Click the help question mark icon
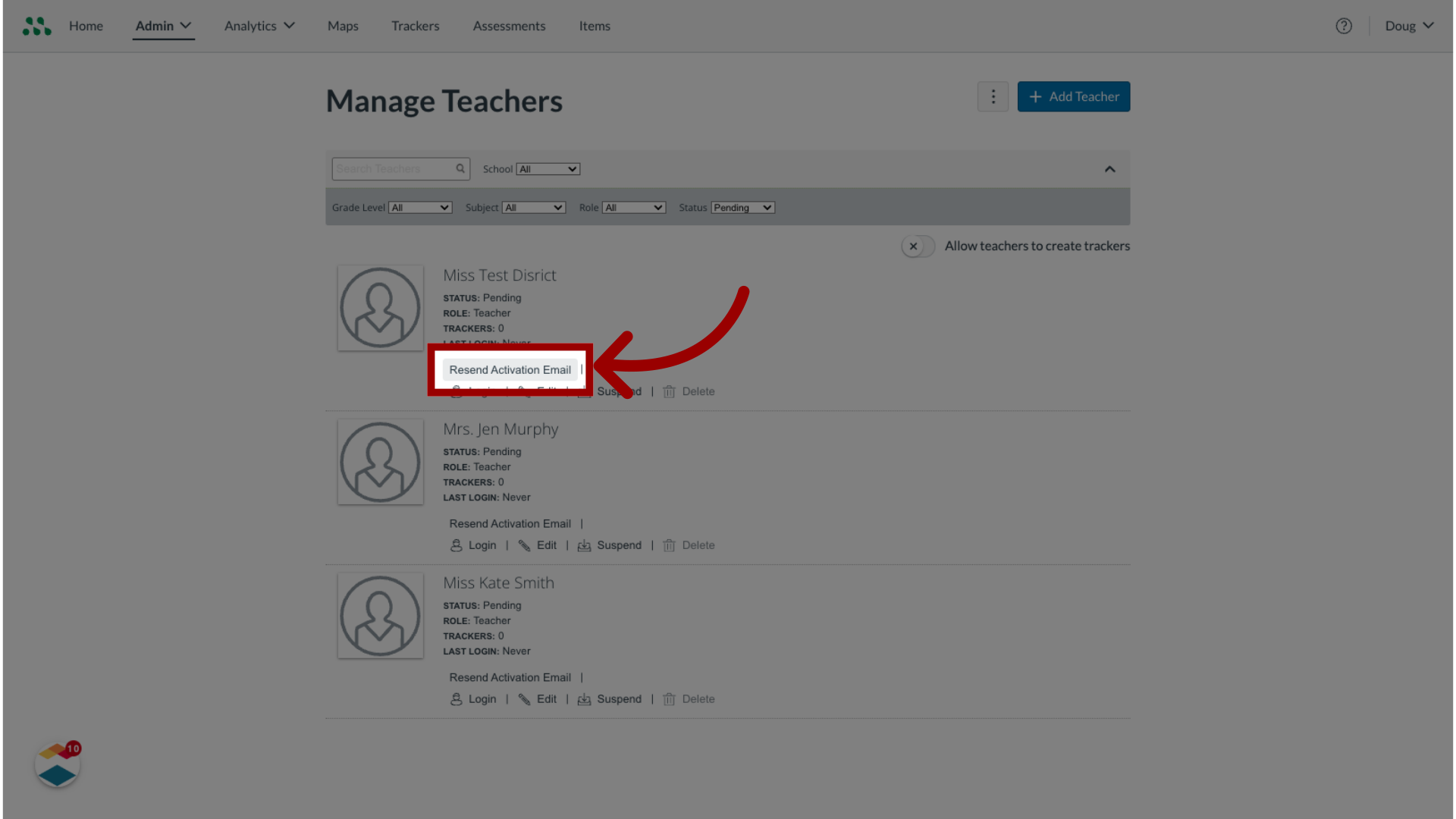Image resolution: width=1456 pixels, height=819 pixels. (x=1344, y=25)
